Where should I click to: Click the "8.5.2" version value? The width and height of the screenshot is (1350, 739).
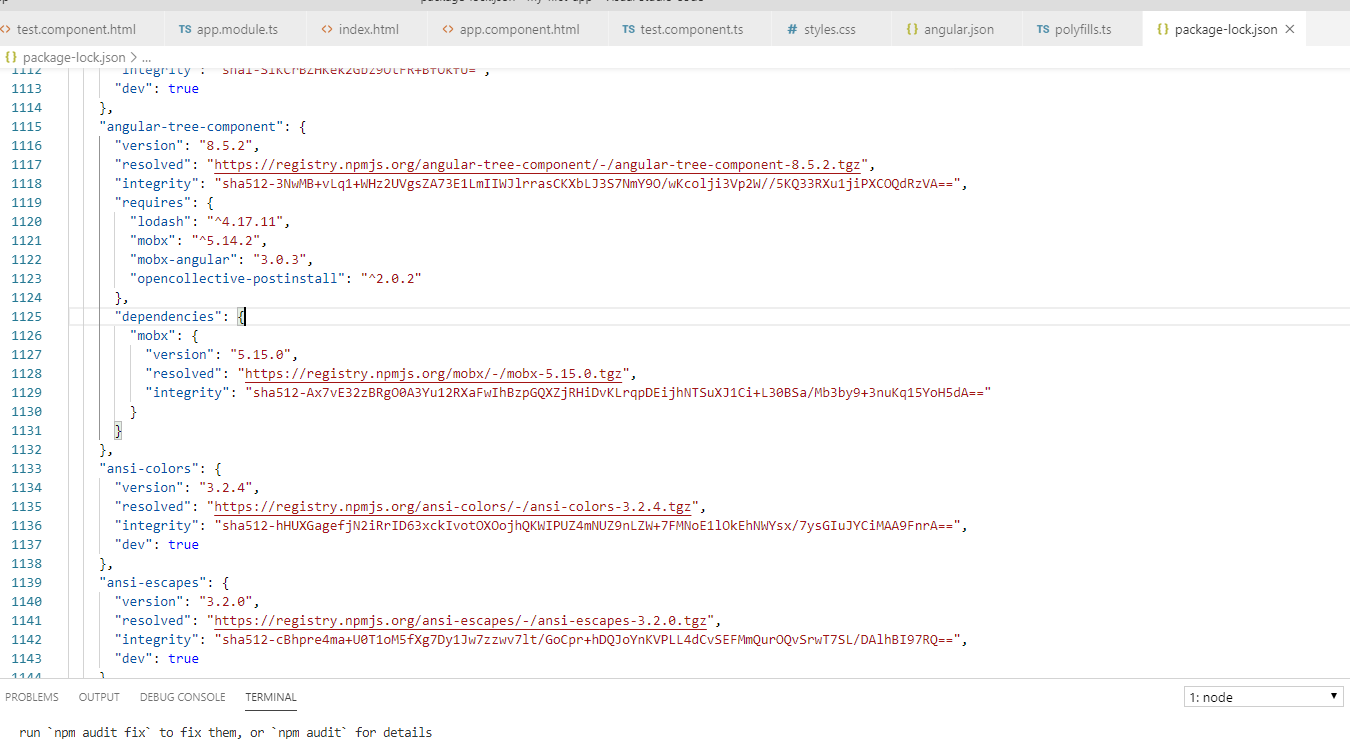(229, 145)
